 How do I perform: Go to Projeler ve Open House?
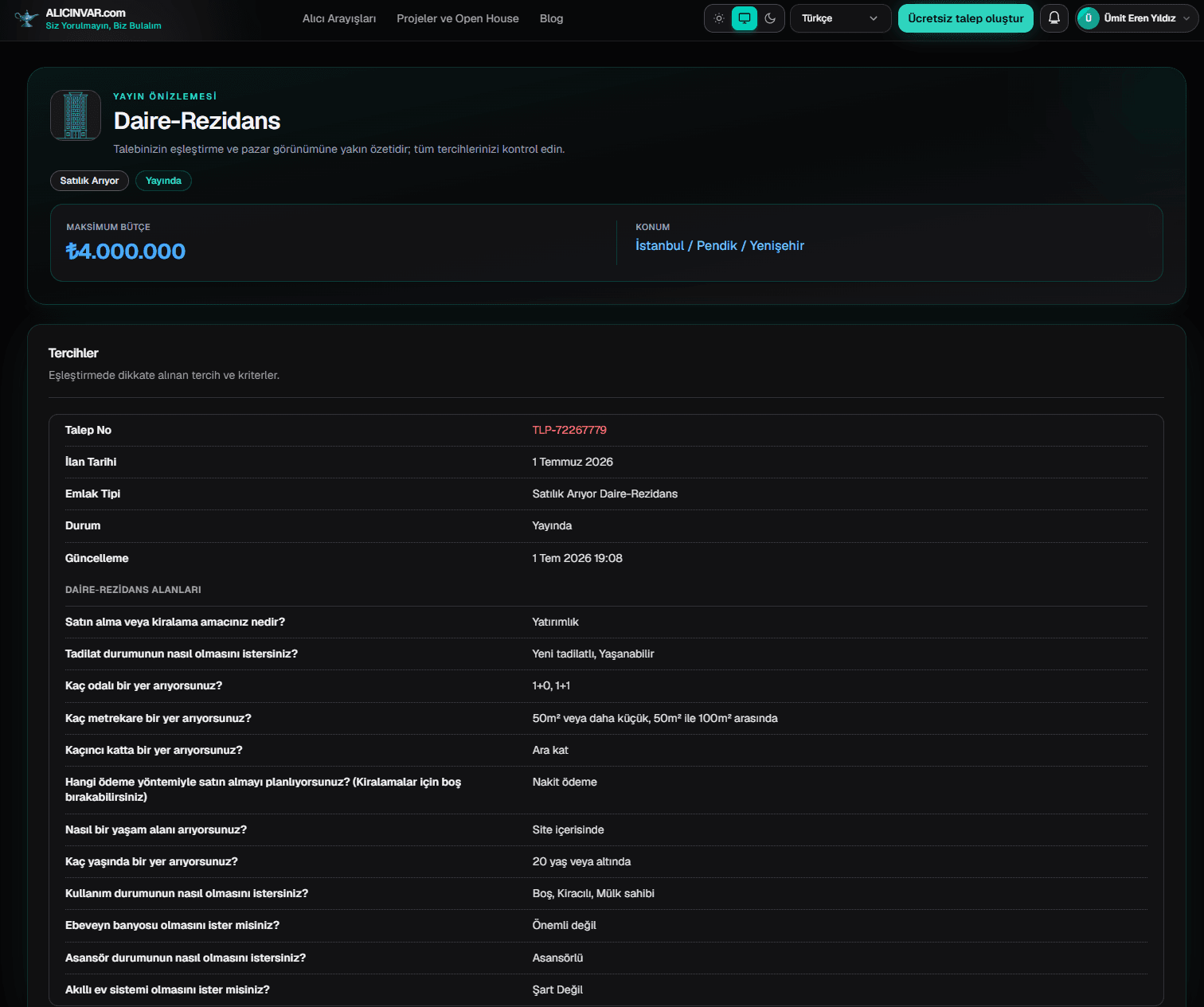click(458, 18)
